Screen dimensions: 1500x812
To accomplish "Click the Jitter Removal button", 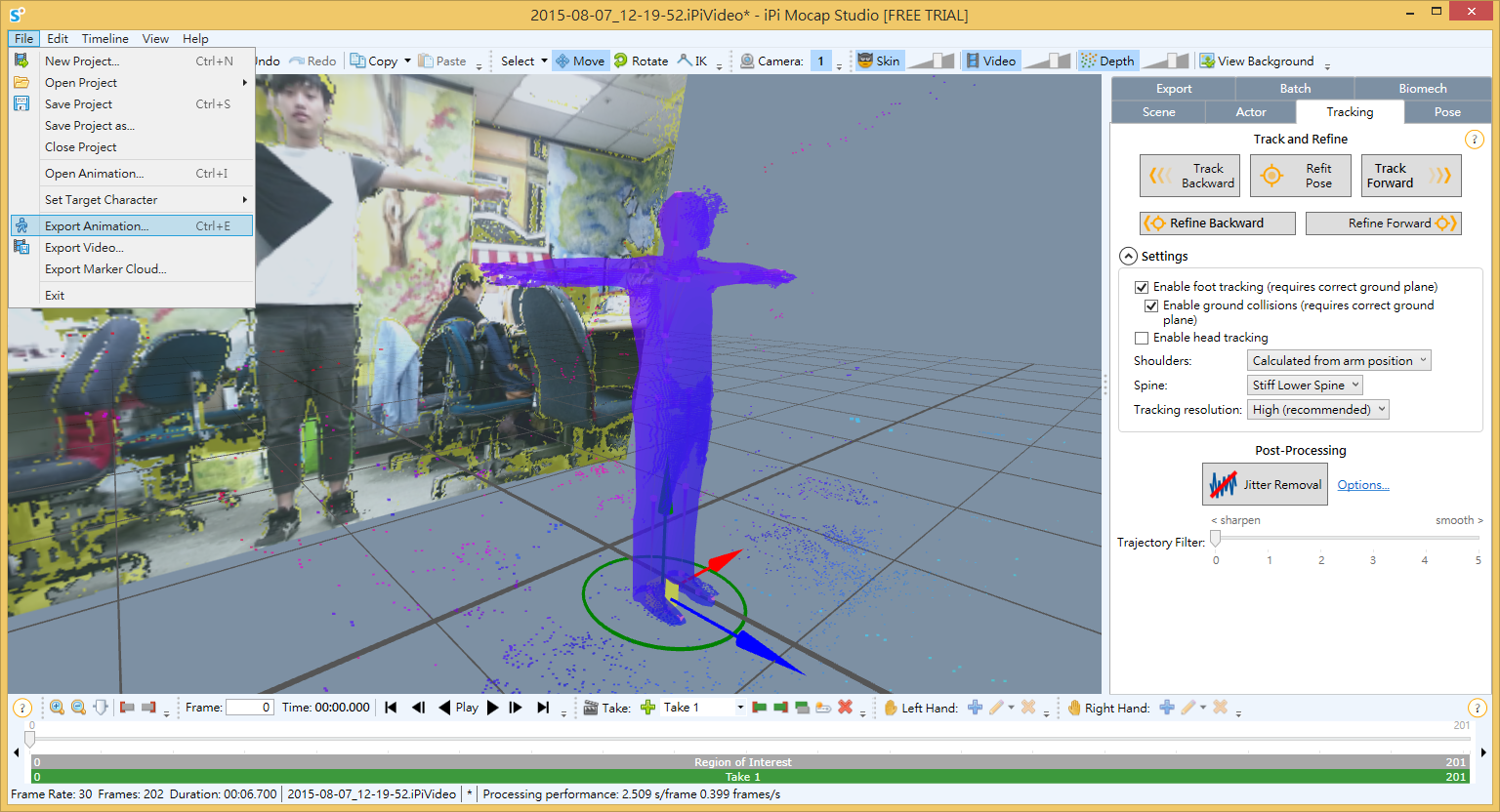I will coord(1265,484).
